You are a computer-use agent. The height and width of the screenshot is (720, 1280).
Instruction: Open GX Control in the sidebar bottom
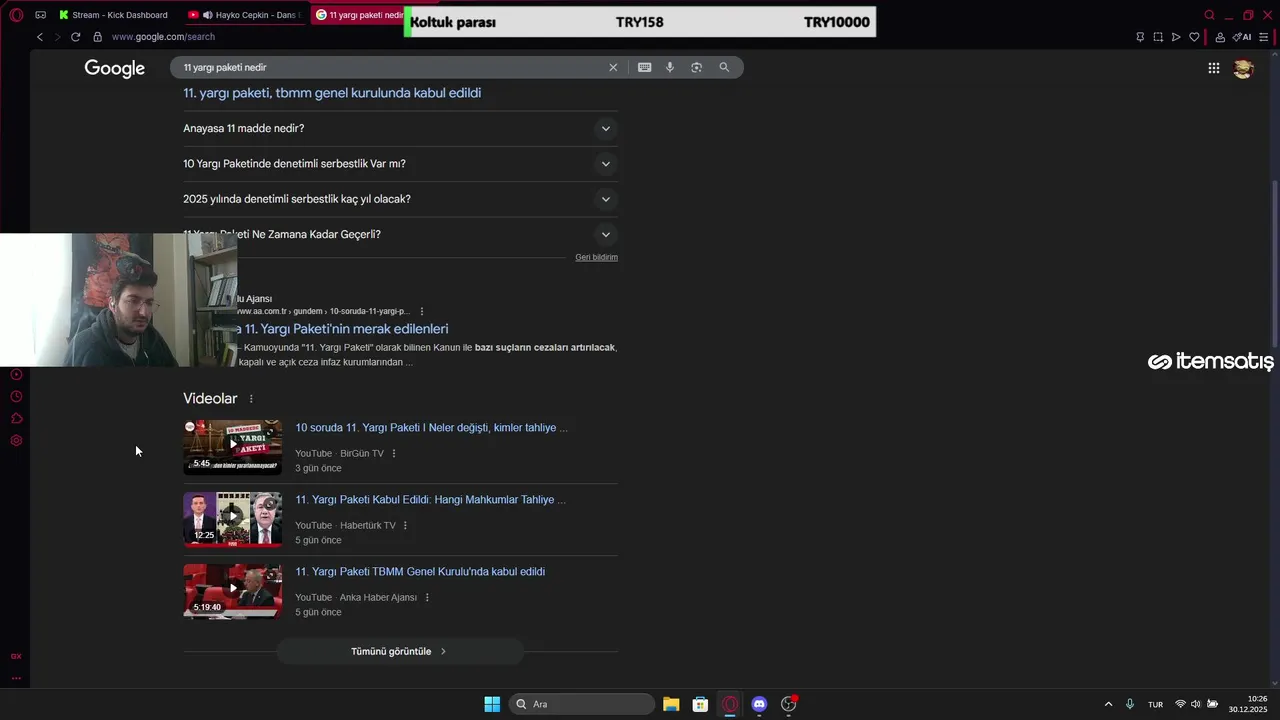[16, 656]
